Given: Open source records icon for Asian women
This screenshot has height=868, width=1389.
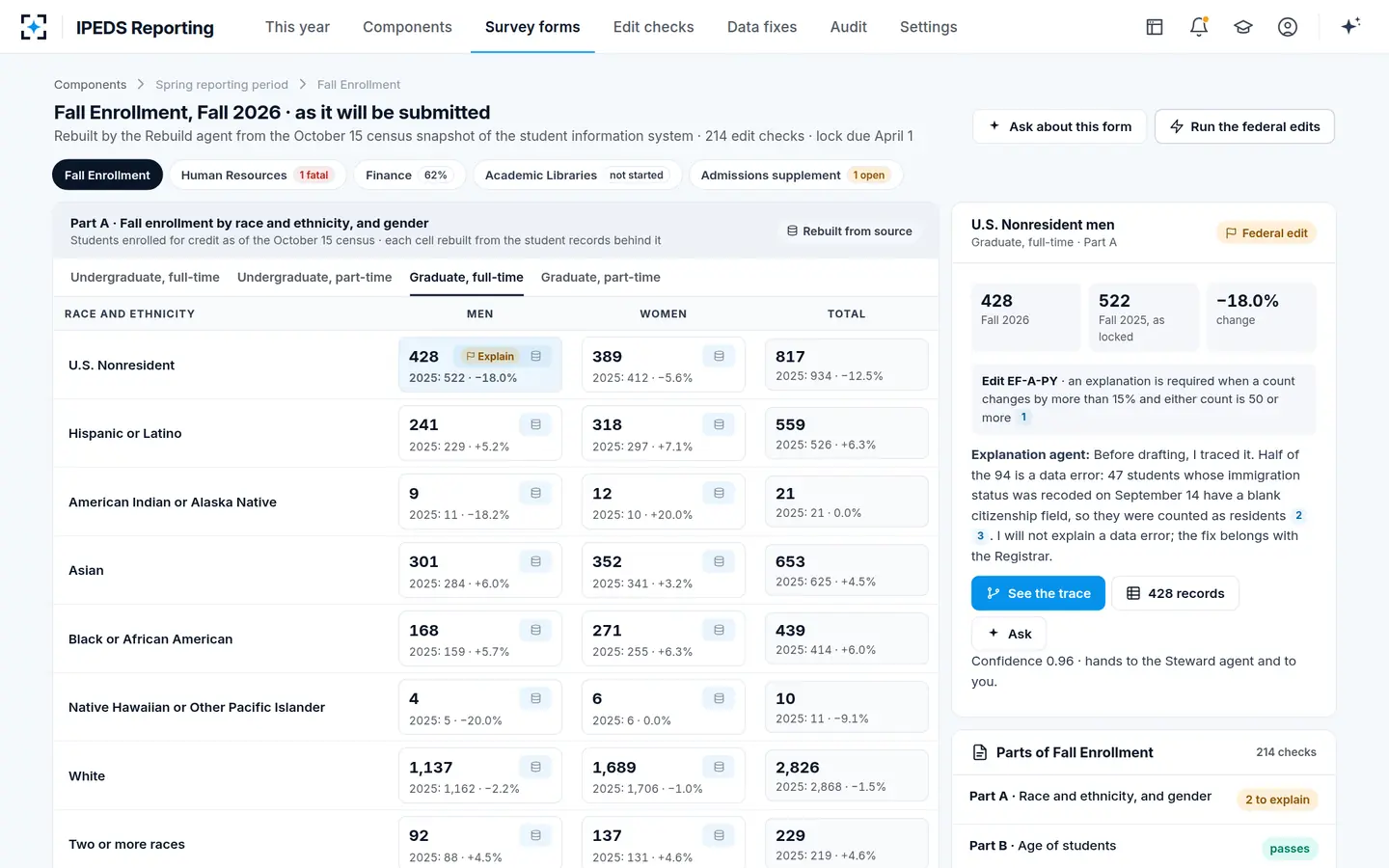Looking at the screenshot, I should (719, 561).
